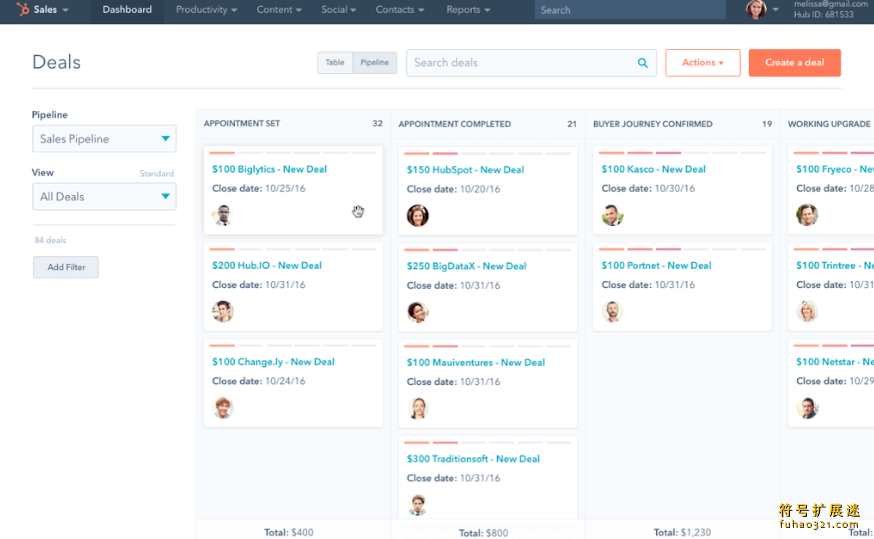Viewport: 874px width, 539px height.
Task: Open owner avatar on Fryeco deal card
Action: click(807, 215)
